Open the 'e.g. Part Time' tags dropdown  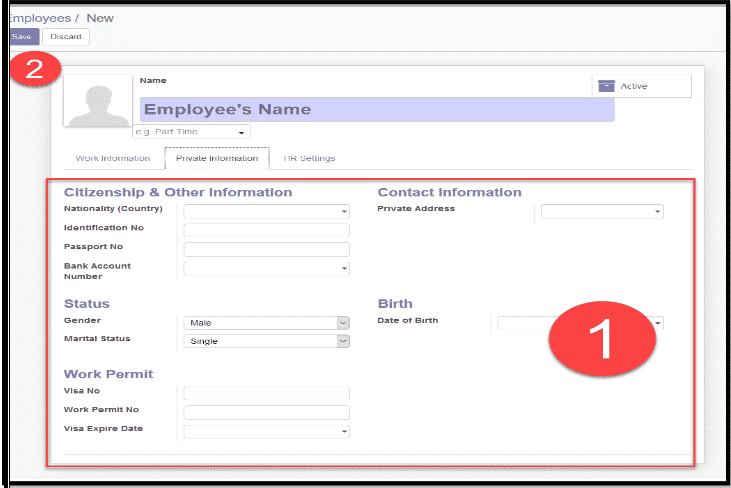coord(192,132)
